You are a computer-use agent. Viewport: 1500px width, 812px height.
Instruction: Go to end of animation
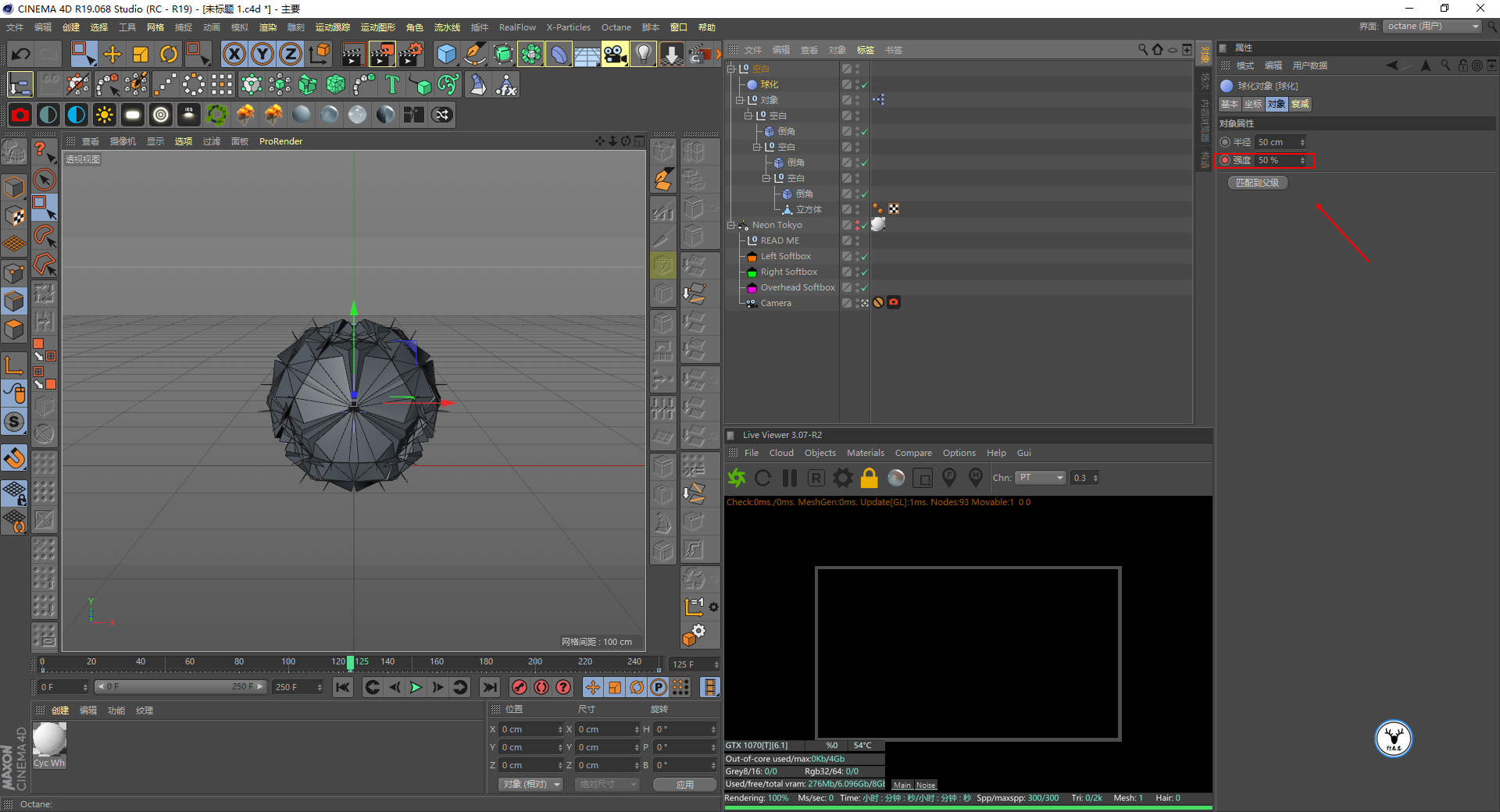point(490,687)
